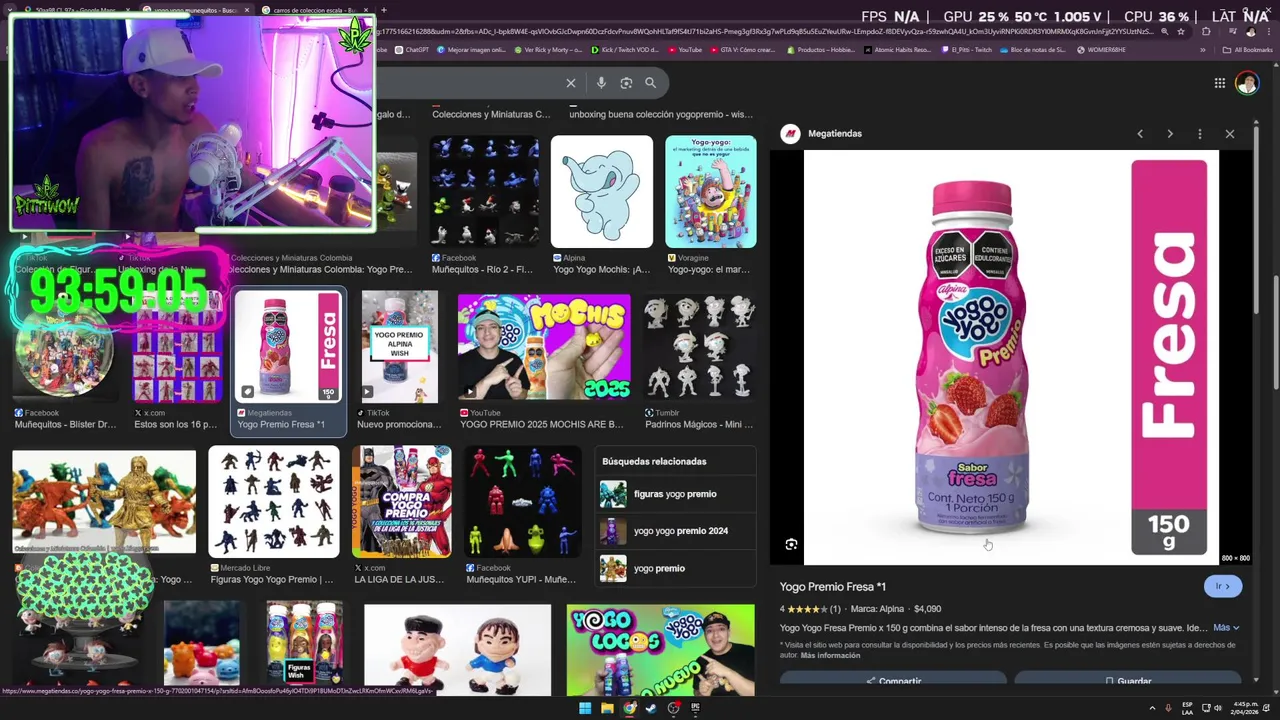Open Facebook Muñequitos Rio 2 thumbnail
The height and width of the screenshot is (720, 1280).
click(485, 192)
